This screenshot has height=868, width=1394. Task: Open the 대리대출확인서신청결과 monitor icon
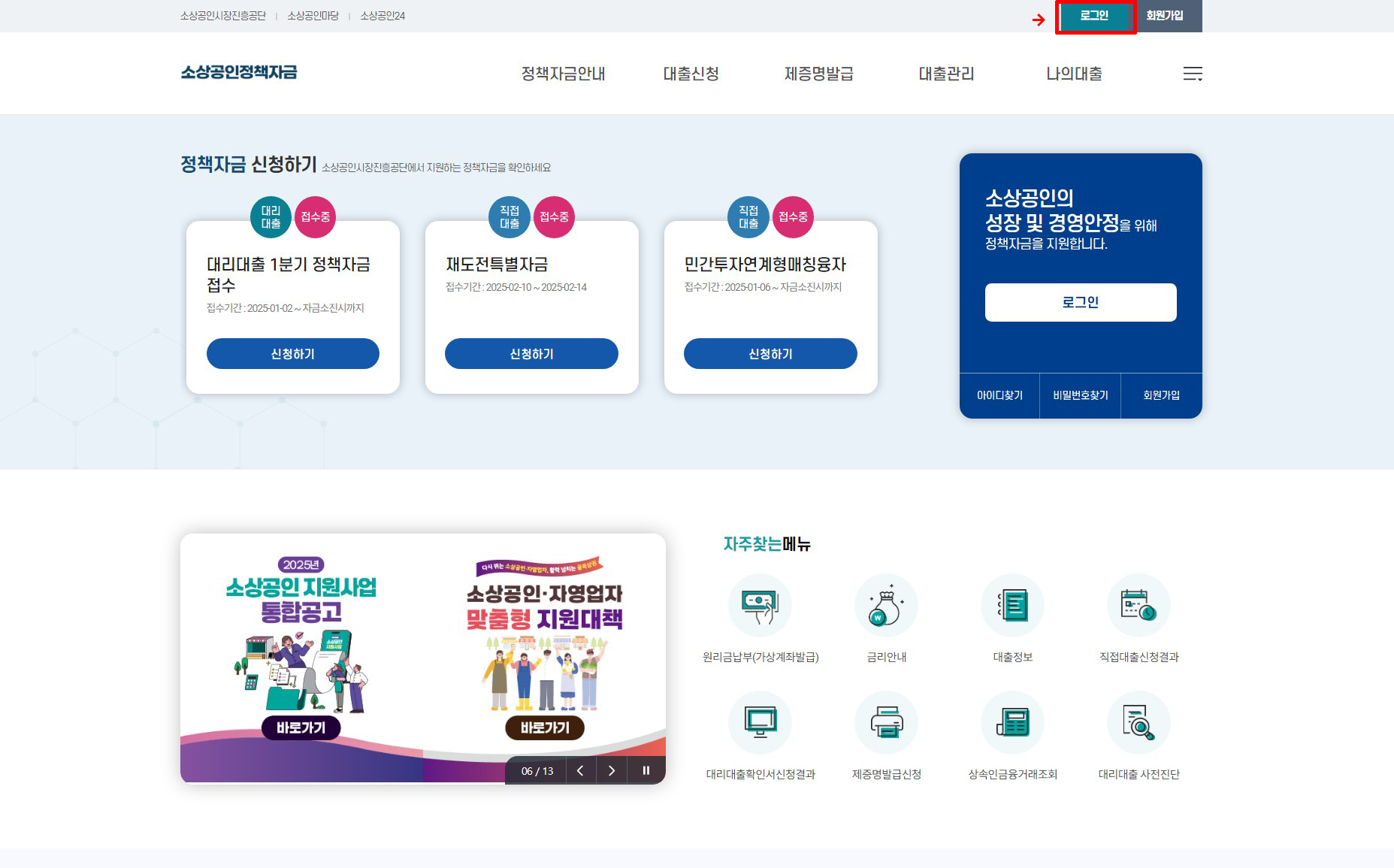point(761,723)
